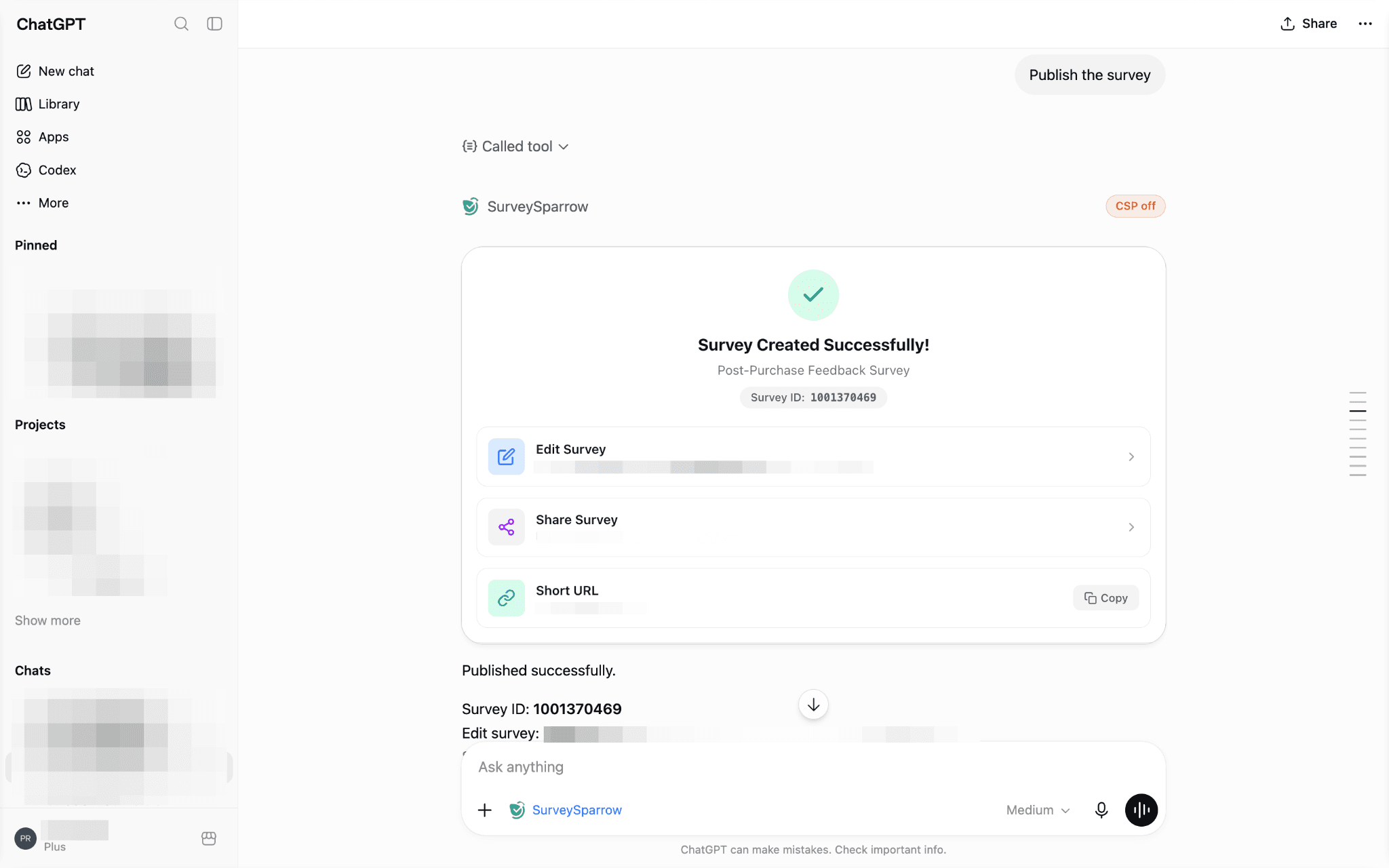Click the CSP off badge
The width and height of the screenshot is (1389, 868).
1135,206
